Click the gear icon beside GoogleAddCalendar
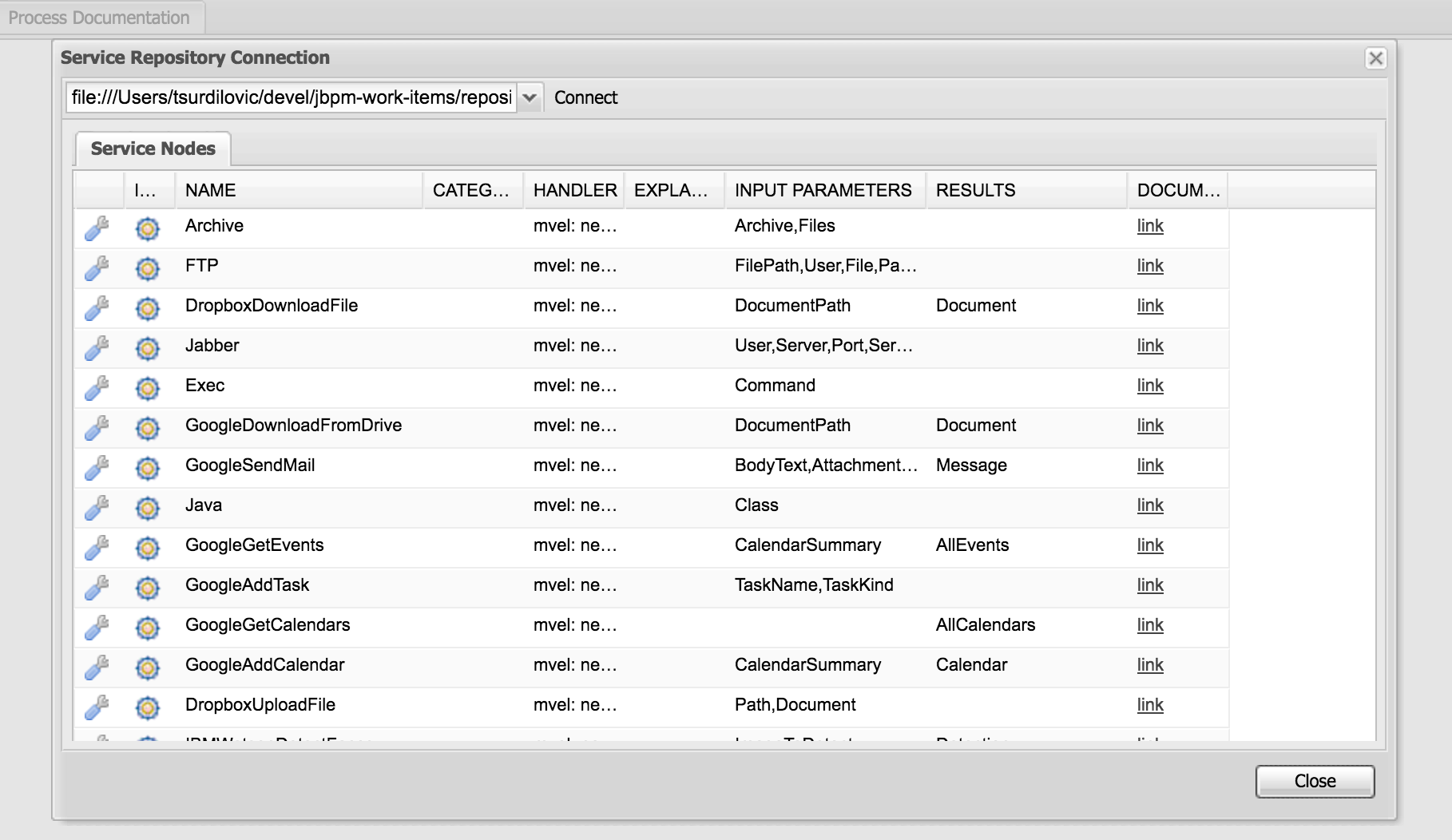 (x=148, y=668)
